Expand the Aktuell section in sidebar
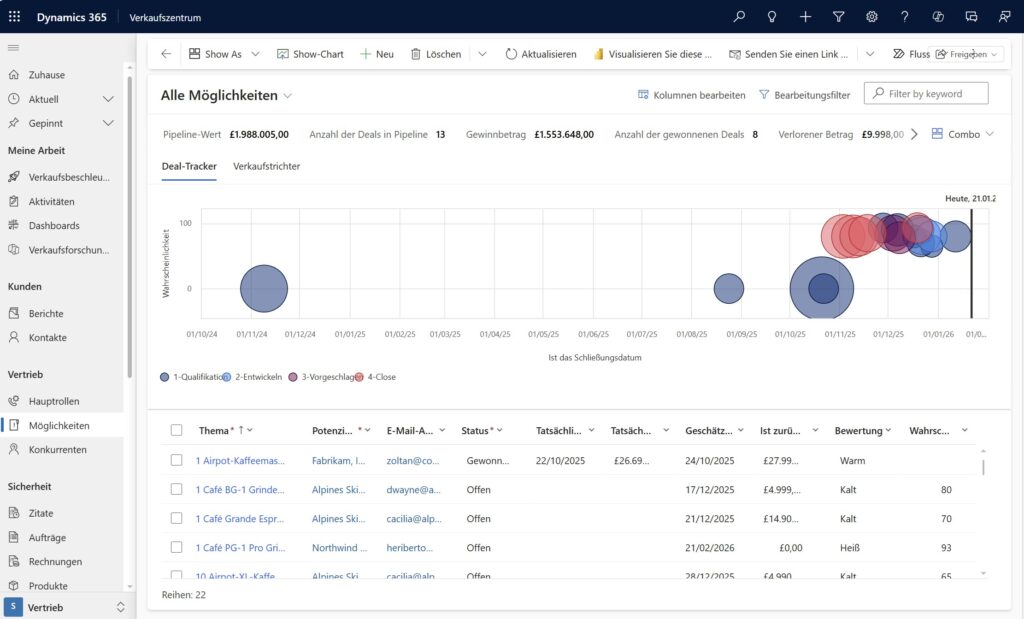The image size is (1024, 619). [x=108, y=99]
